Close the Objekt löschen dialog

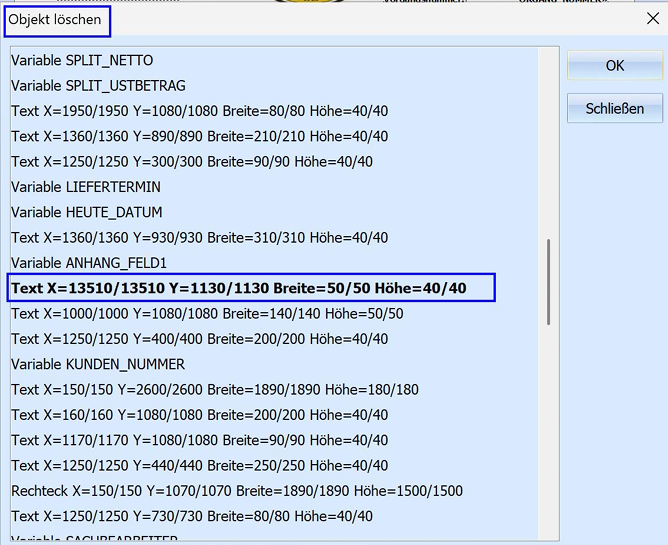653,18
